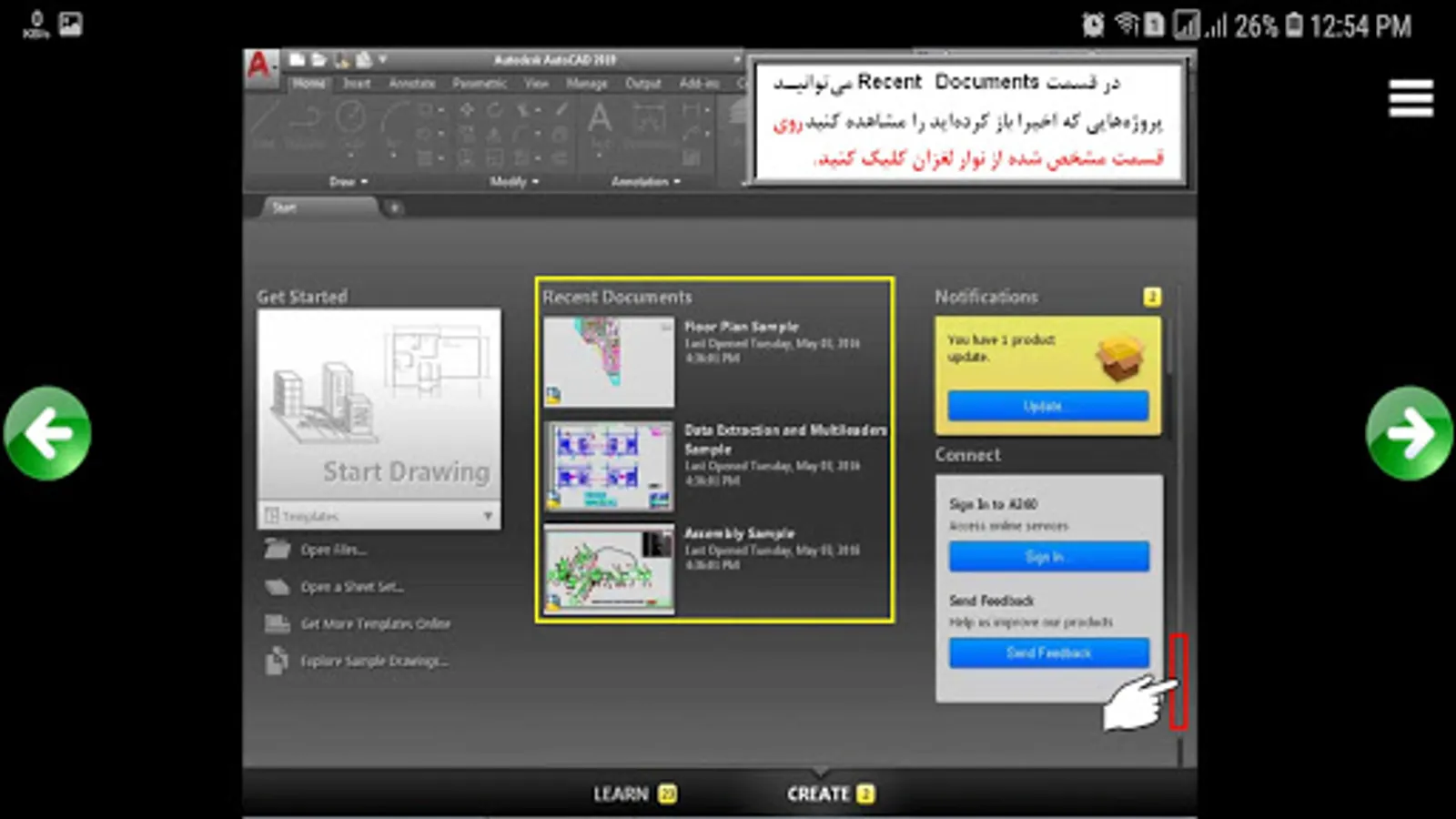Screen dimensions: 1456x819
Task: Click the yellow Notifications count badge
Action: pyautogui.click(x=1152, y=297)
